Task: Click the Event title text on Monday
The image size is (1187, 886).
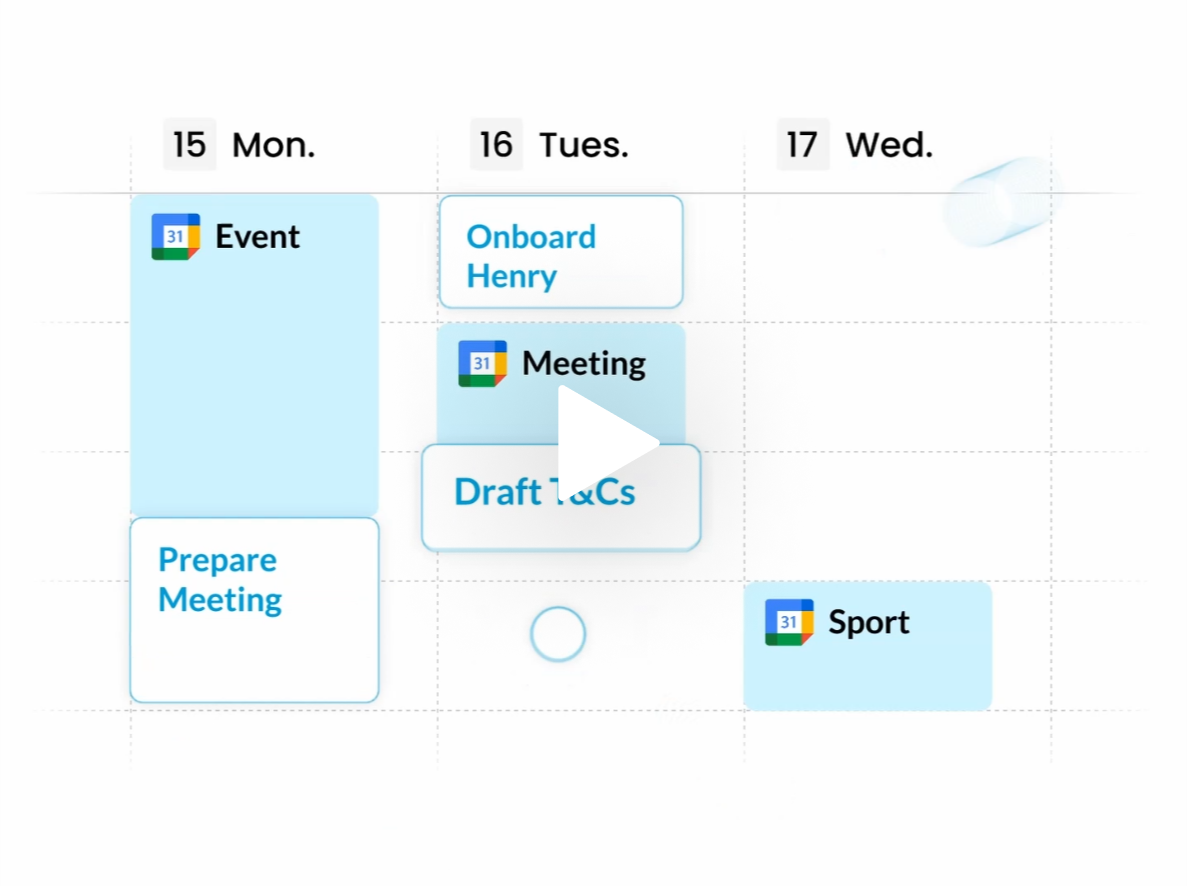Action: pos(257,237)
